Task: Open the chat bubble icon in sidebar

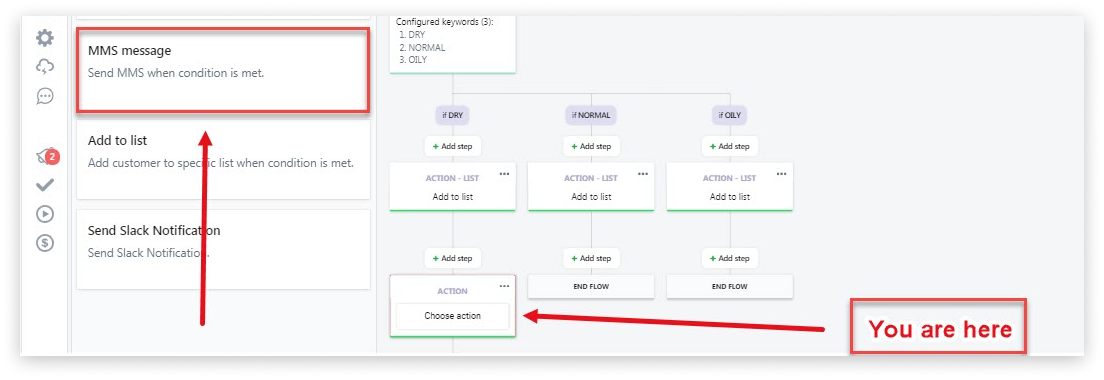Action: (45, 96)
